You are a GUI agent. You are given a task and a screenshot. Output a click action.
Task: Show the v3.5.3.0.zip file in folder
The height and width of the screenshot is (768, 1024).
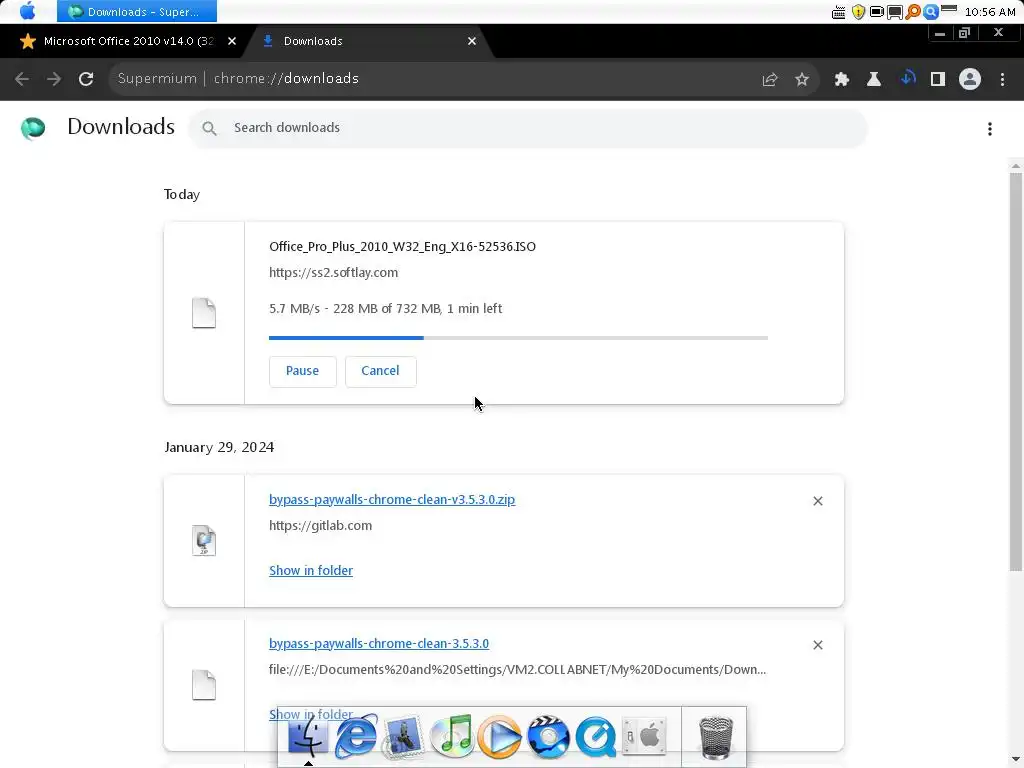pyautogui.click(x=311, y=570)
